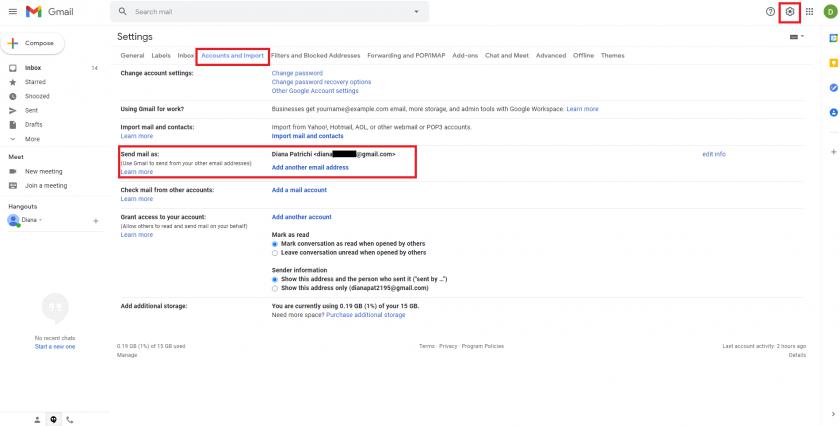Click Add another account link
Viewport: 840px width, 426px height.
click(x=302, y=217)
